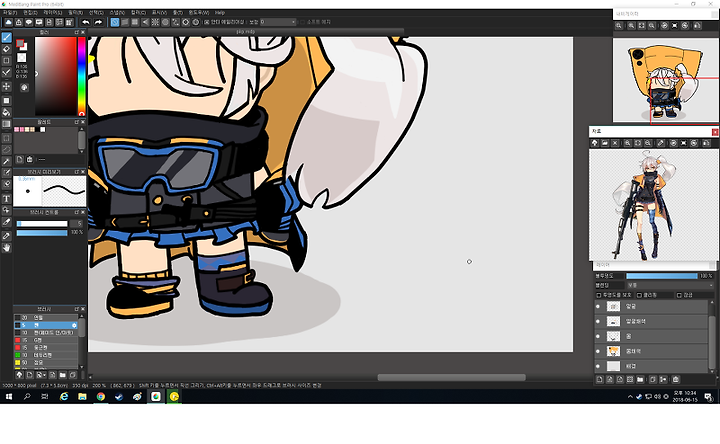This screenshot has width=720, height=444.
Task: Zoom in inside the reference window toolbar
Action: [627, 143]
